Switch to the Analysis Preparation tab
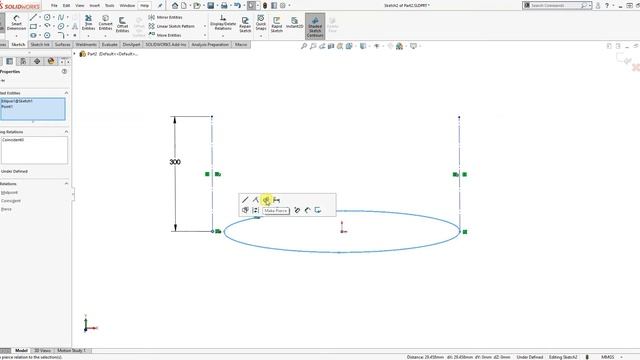 (x=210, y=44)
